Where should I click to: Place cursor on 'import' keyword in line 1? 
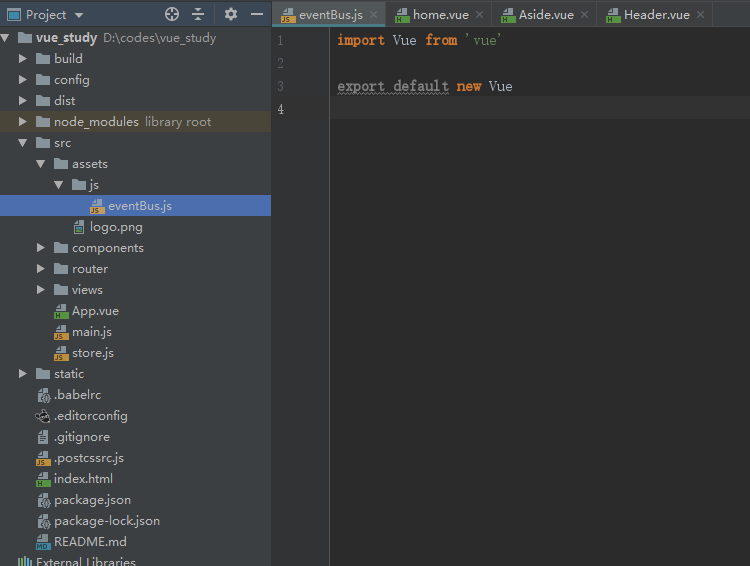[361, 40]
